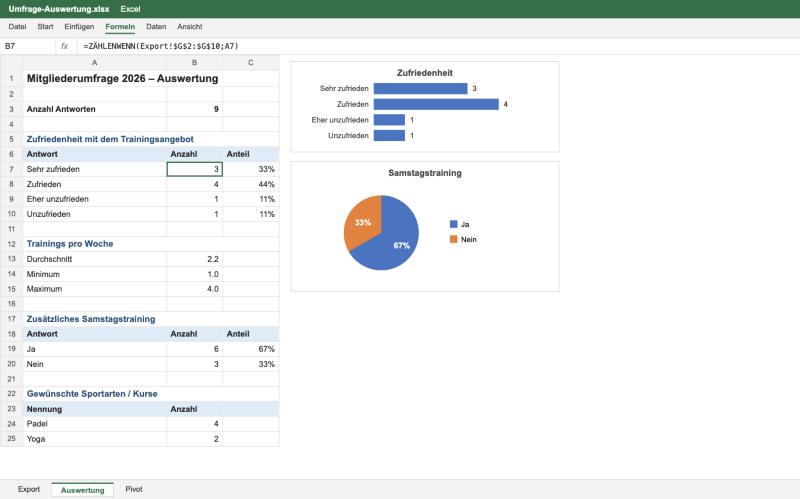Click the Zusätzliches Samstagstraining heading
The image size is (800, 499).
[91, 319]
